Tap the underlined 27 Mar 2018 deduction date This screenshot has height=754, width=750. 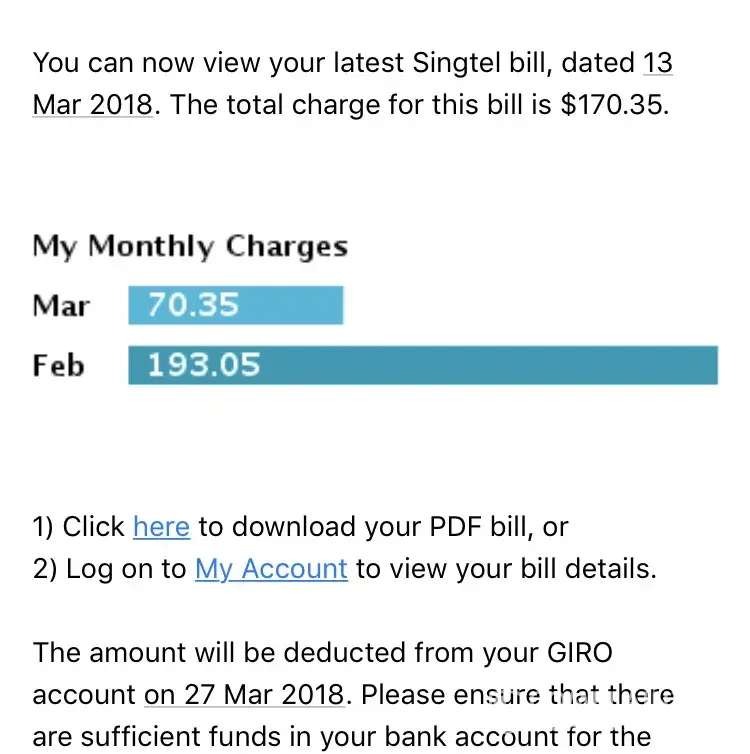click(246, 694)
